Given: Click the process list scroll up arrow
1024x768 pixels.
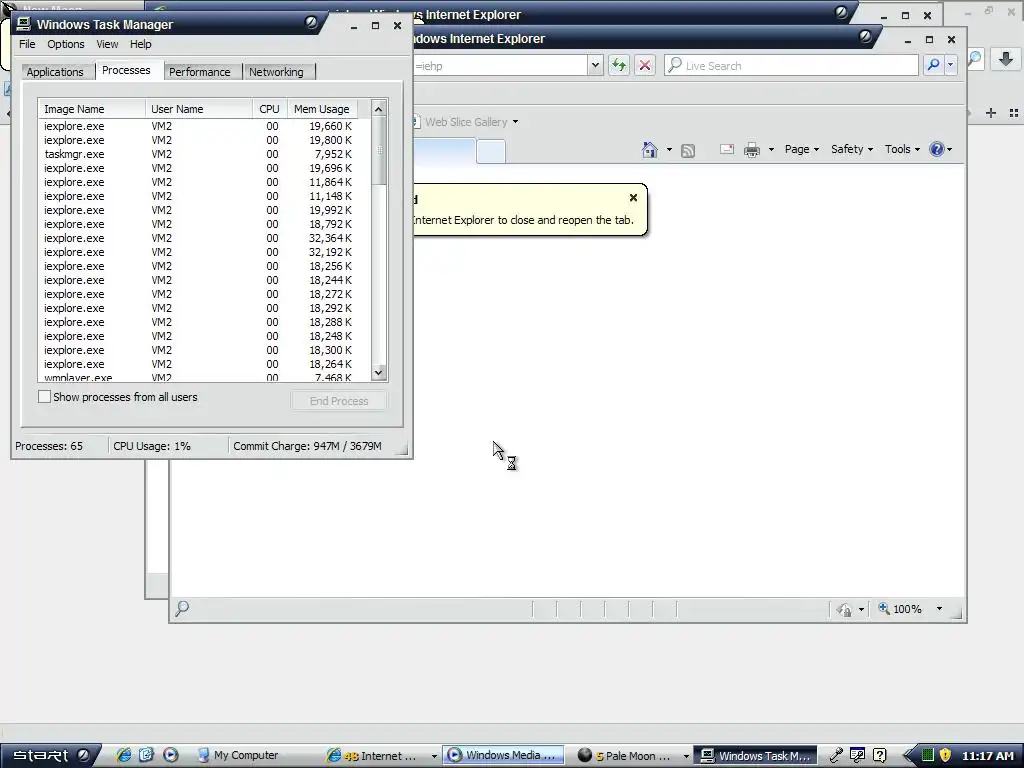Looking at the screenshot, I should click(379, 108).
